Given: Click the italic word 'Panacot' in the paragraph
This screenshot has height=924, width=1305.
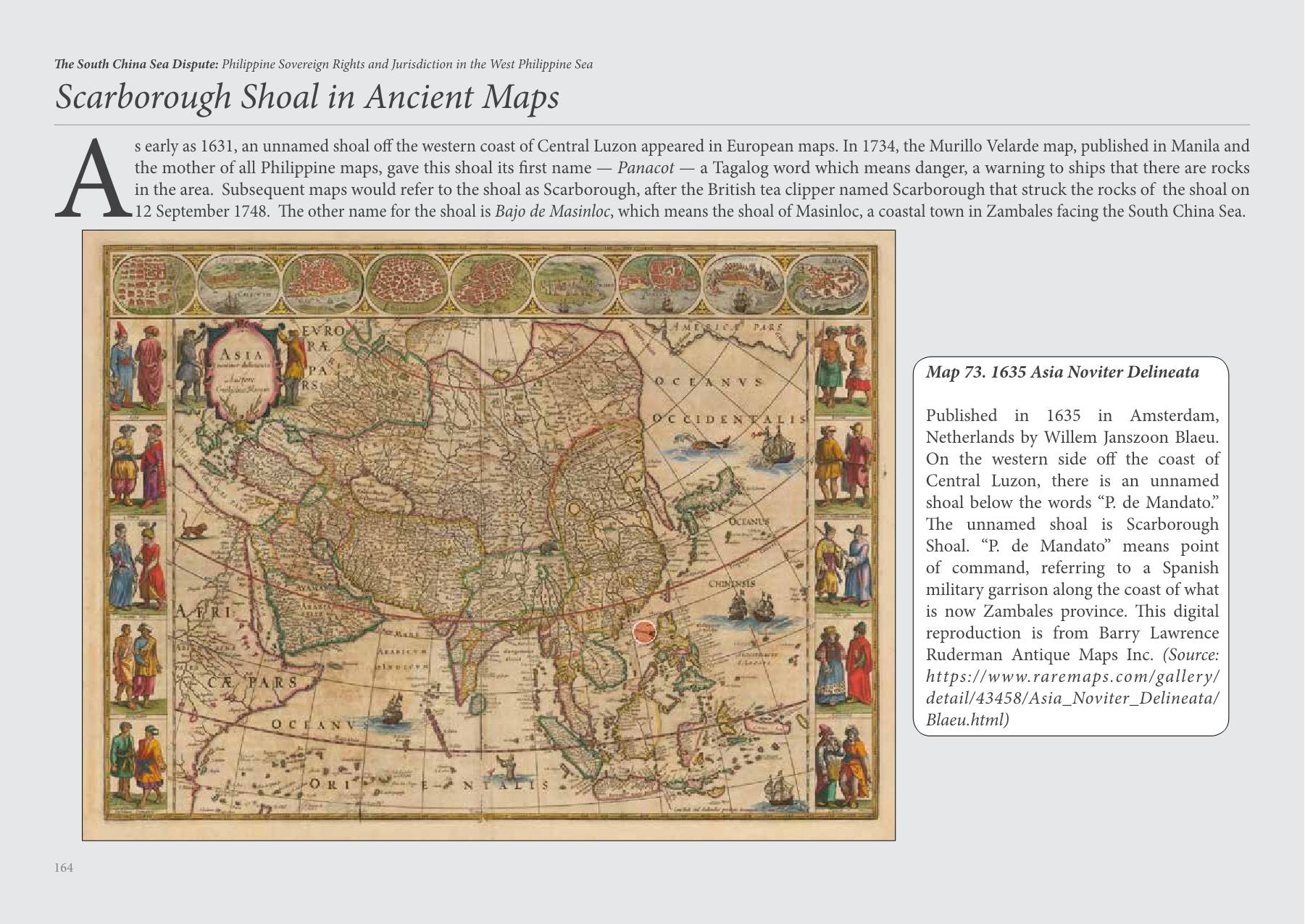Looking at the screenshot, I should (646, 168).
